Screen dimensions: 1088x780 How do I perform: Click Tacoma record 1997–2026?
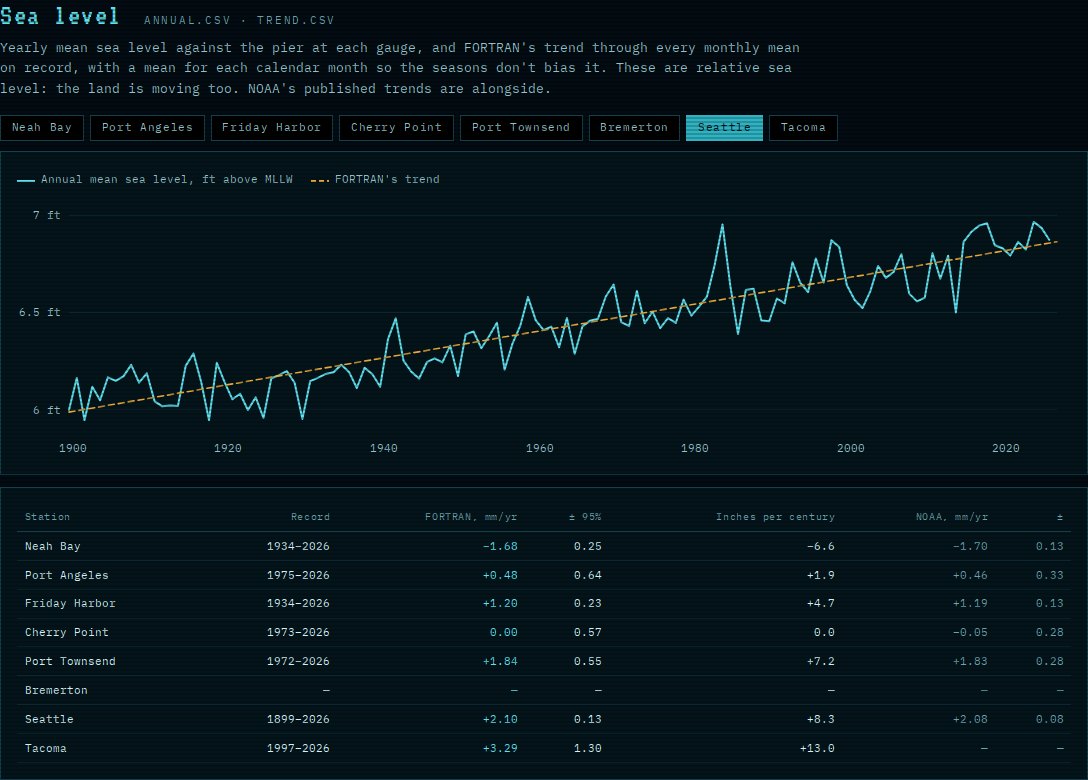point(298,749)
